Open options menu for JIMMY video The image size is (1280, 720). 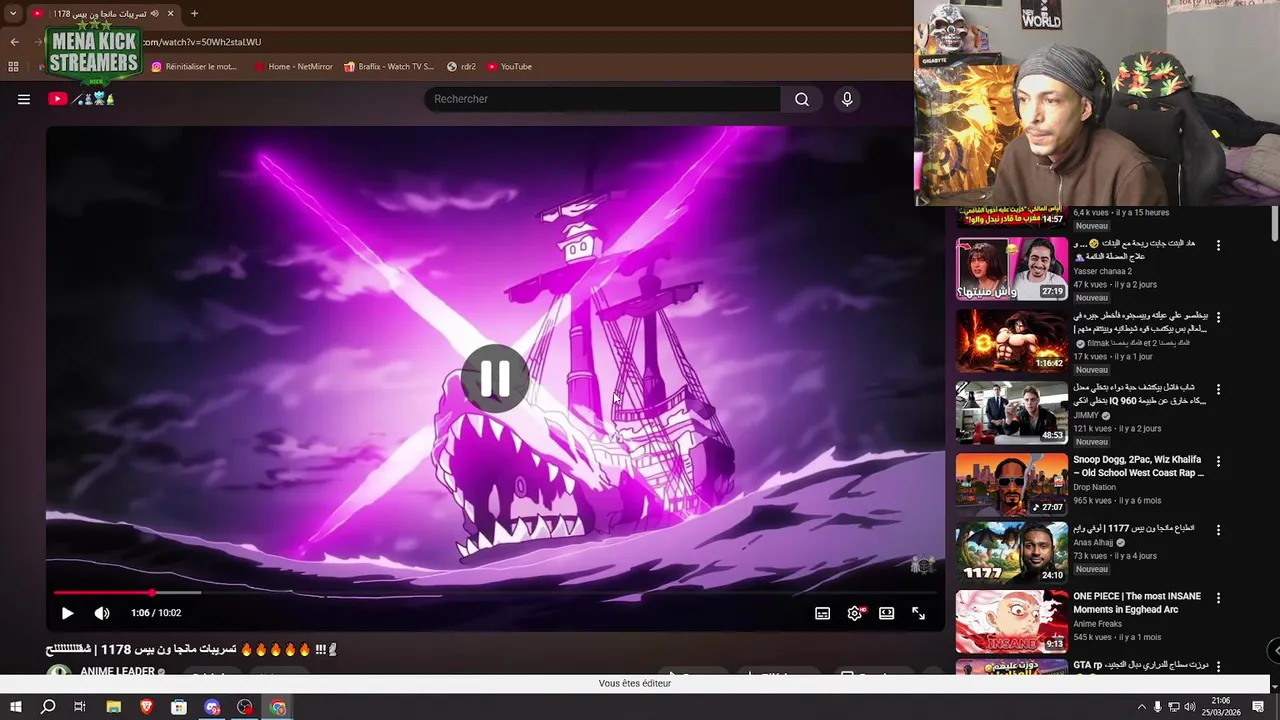(x=1218, y=389)
